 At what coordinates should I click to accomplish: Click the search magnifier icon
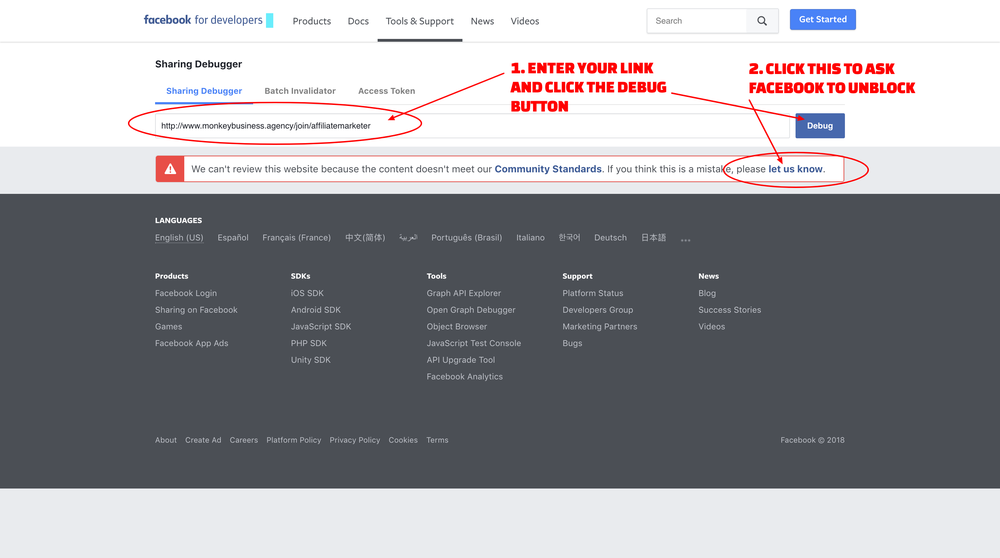pyautogui.click(x=762, y=21)
